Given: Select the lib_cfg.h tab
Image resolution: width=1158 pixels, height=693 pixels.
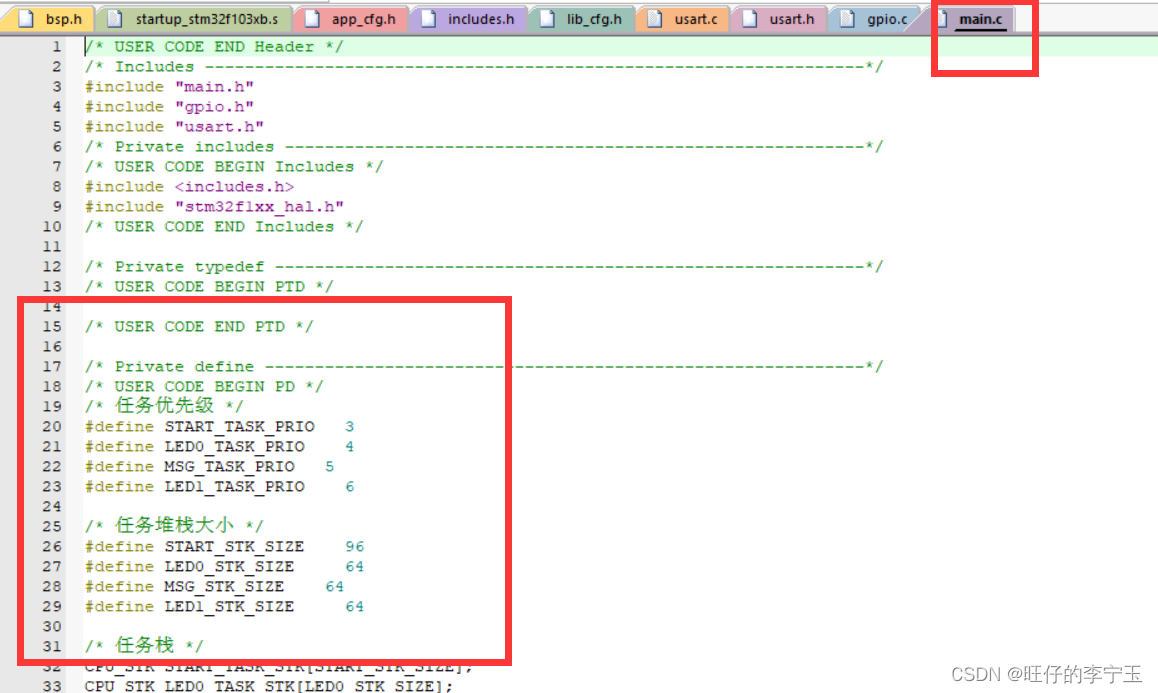Looking at the screenshot, I should tap(581, 19).
